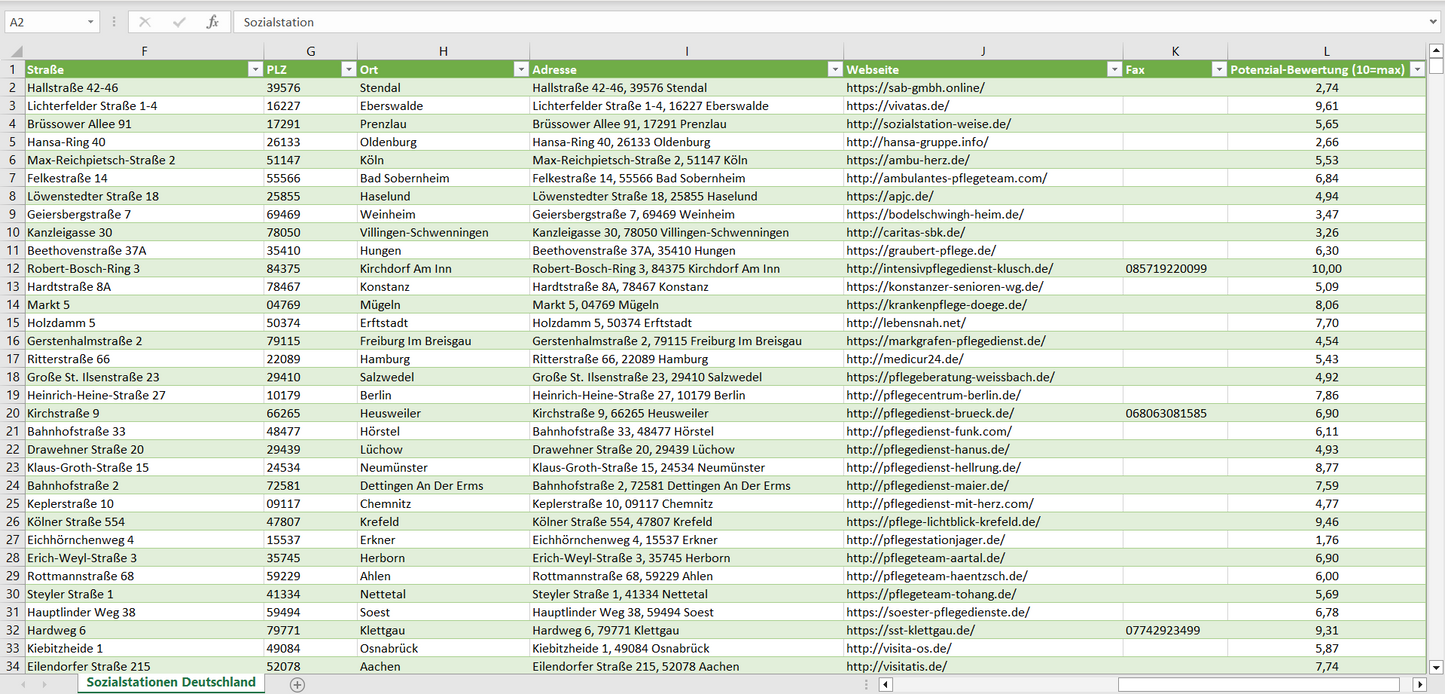Viewport: 1445px width, 694px height.
Task: Click the Cancel entry X icon
Action: 145,22
